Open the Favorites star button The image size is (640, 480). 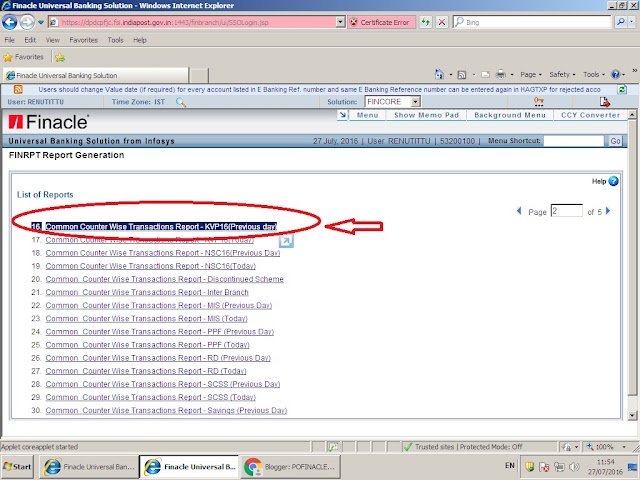pos(23,57)
